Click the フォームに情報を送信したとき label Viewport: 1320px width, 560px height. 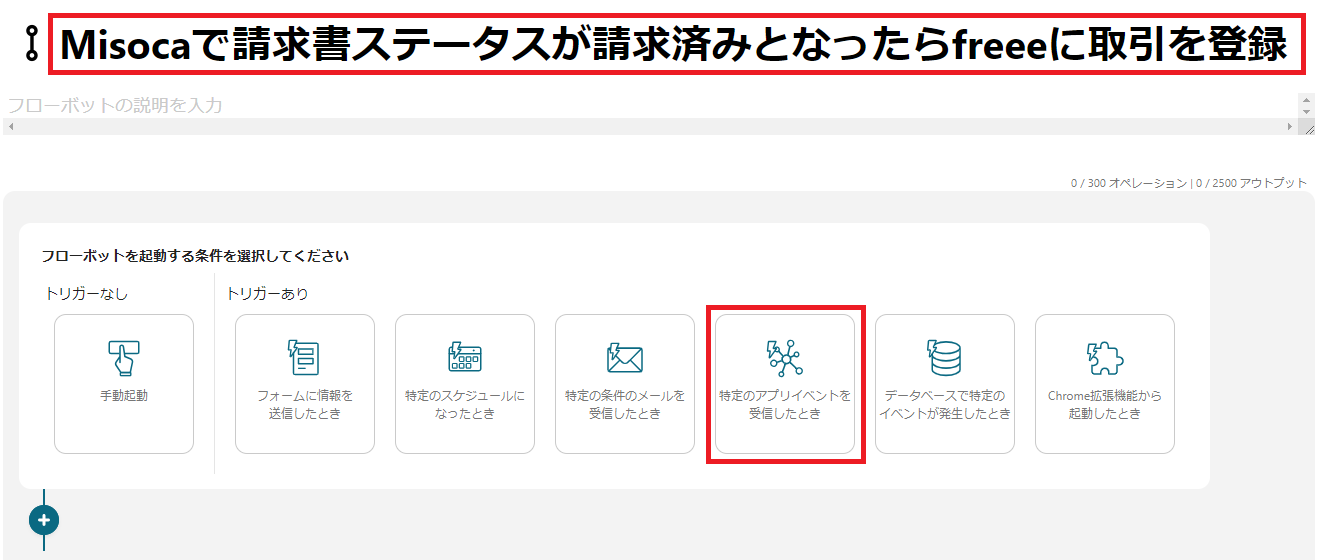click(304, 405)
